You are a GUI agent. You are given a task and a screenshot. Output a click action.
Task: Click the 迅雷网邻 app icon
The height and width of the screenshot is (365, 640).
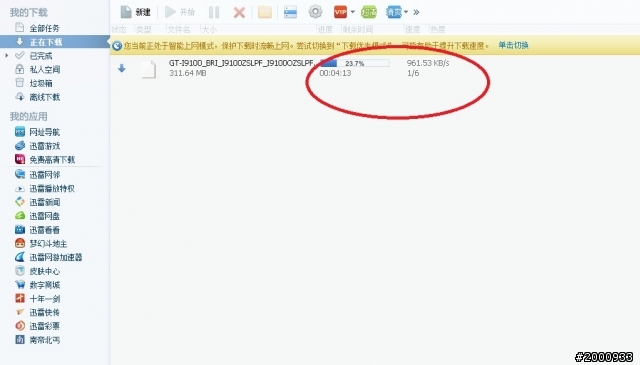pyautogui.click(x=20, y=175)
